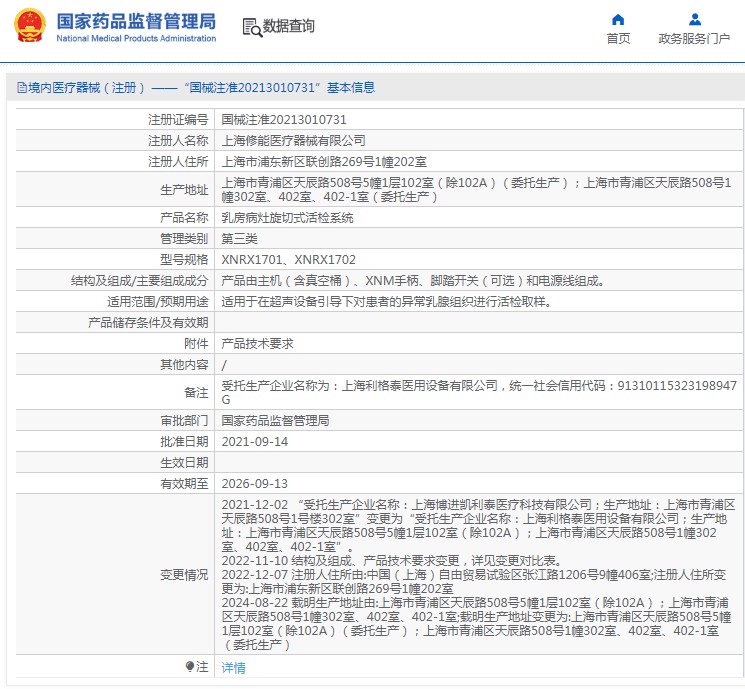Image resolution: width=745 pixels, height=689 pixels.
Task: Click the document icon before 境内医疗器械
Action: click(x=20, y=88)
